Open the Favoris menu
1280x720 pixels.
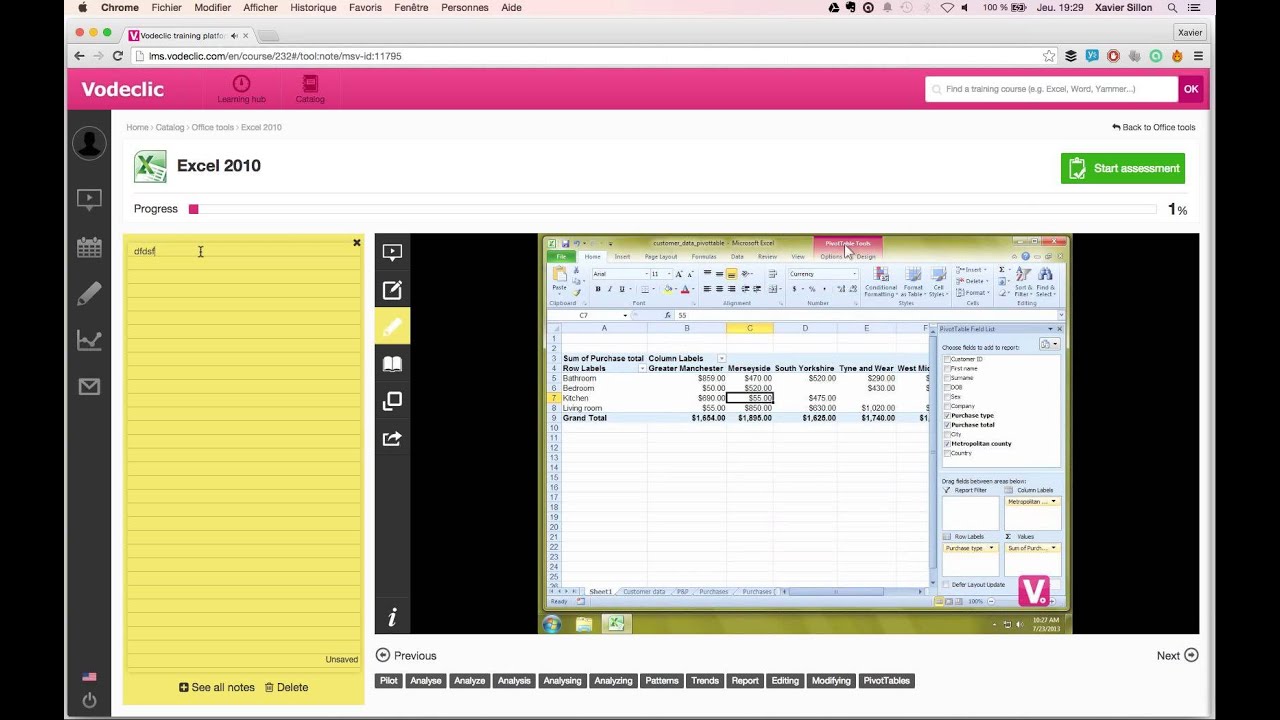coord(365,7)
